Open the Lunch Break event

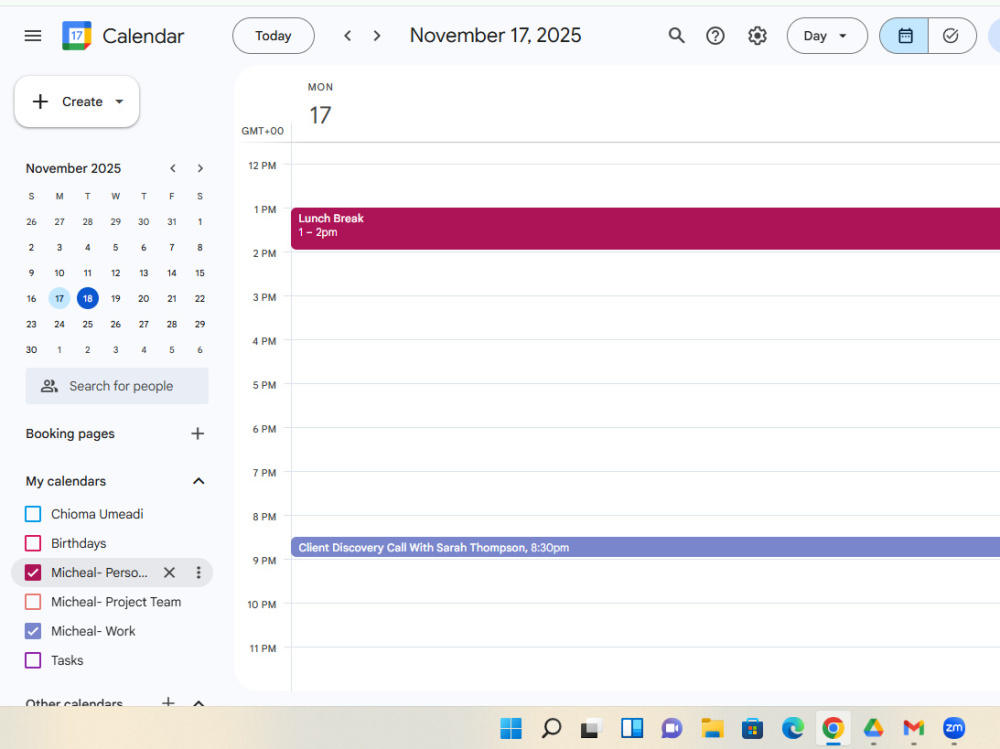[x=645, y=228]
